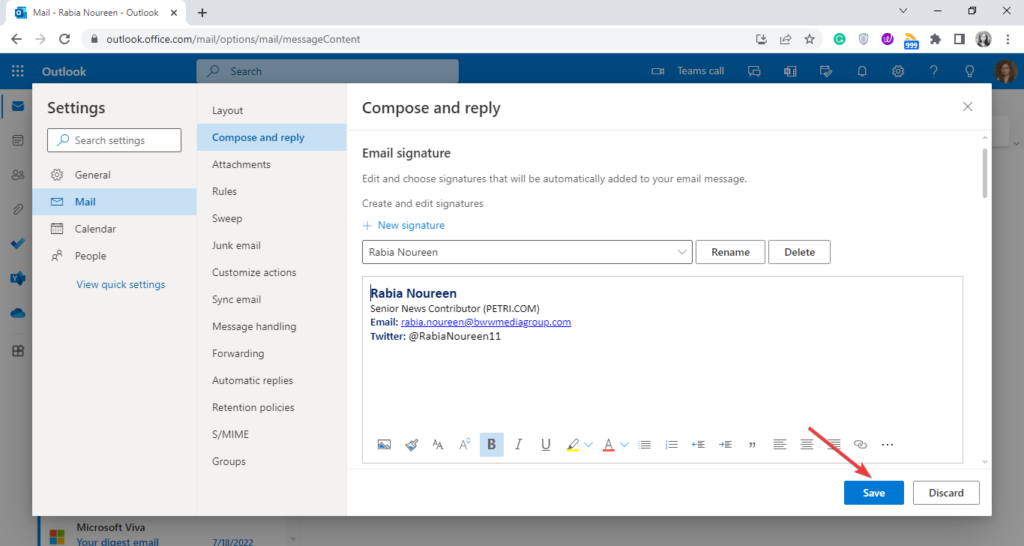Open more formatting options ellipsis
The width and height of the screenshot is (1024, 546).
[x=887, y=445]
